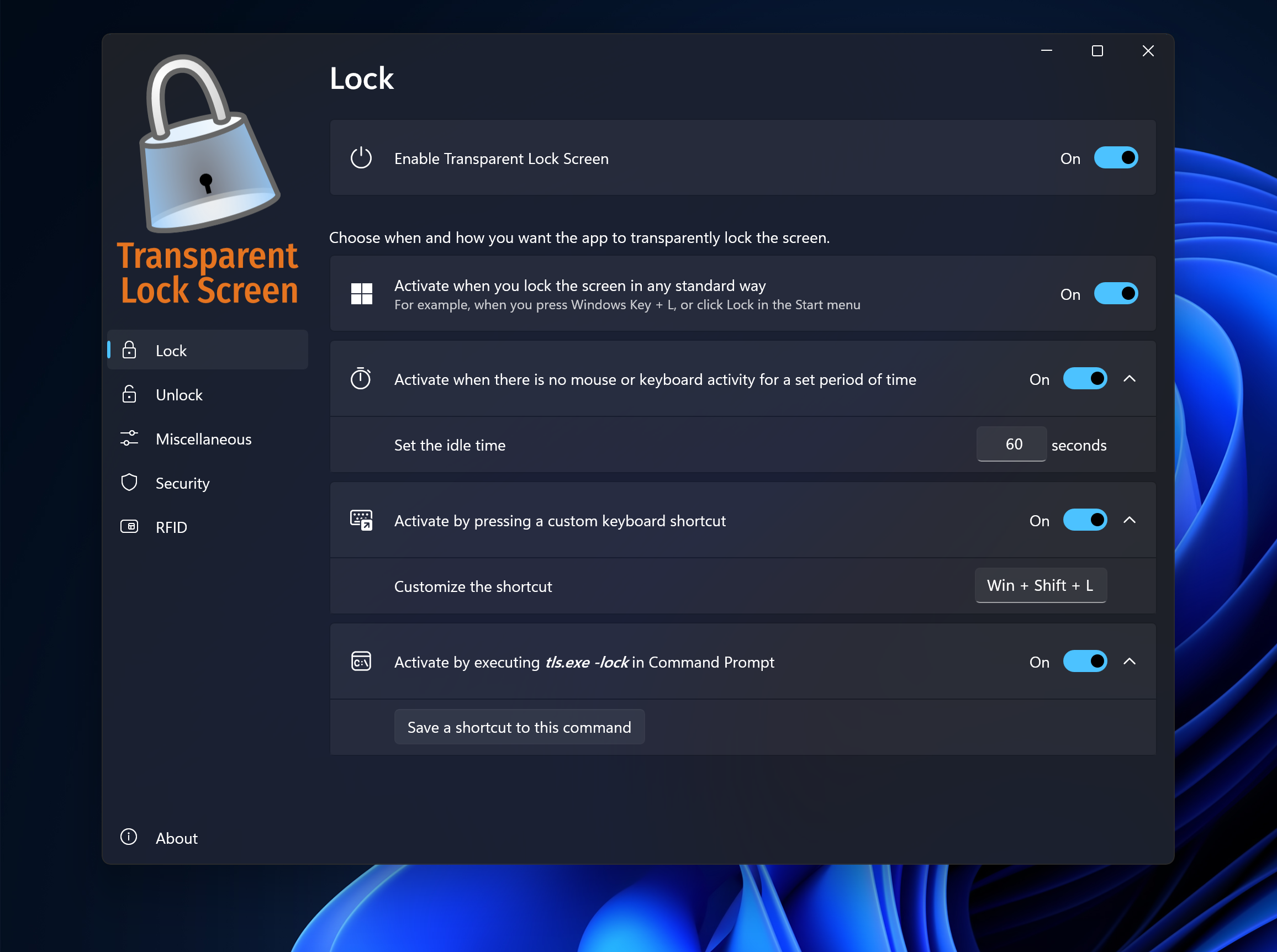
Task: Click the idle time seconds field
Action: 1011,444
